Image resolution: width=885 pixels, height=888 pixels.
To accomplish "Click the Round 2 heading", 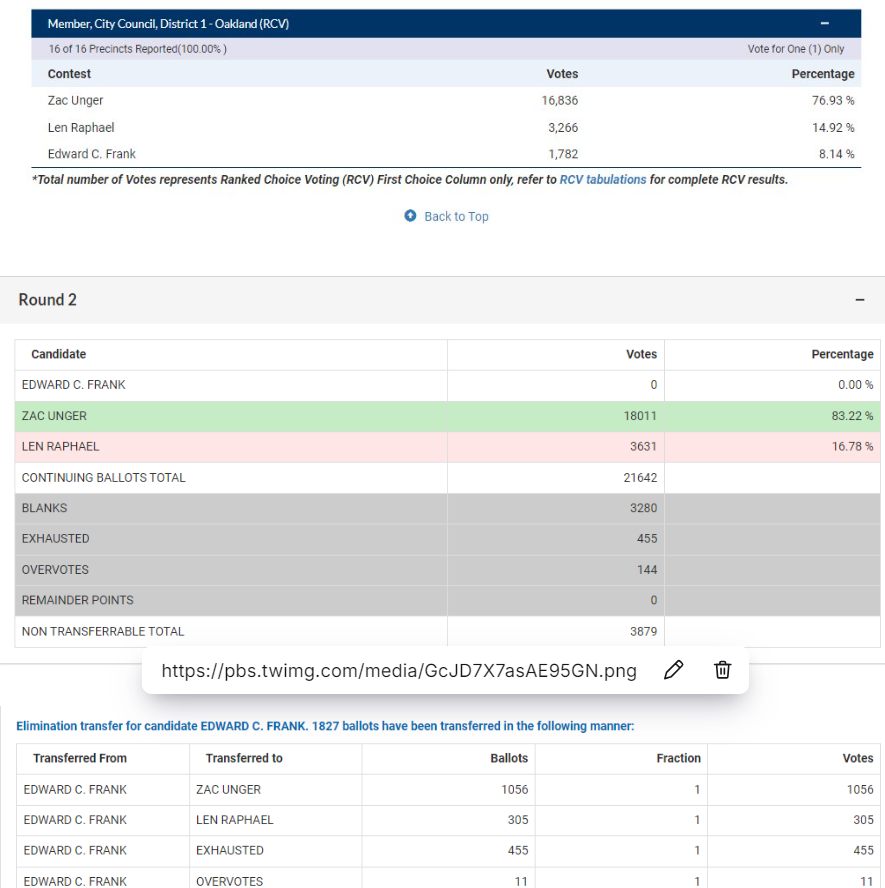I will pyautogui.click(x=48, y=300).
